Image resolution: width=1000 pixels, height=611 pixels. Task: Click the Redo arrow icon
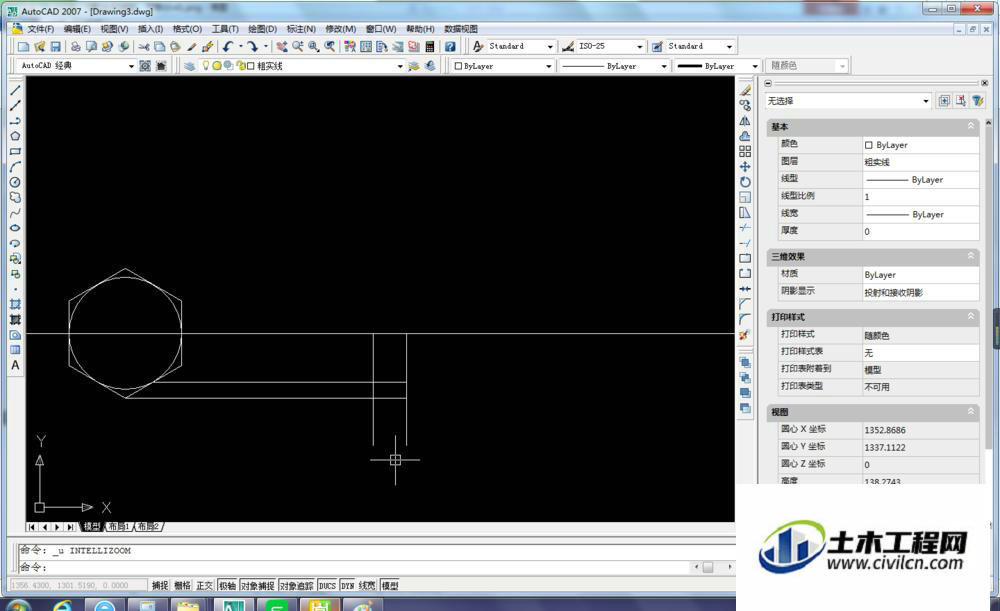coord(253,47)
